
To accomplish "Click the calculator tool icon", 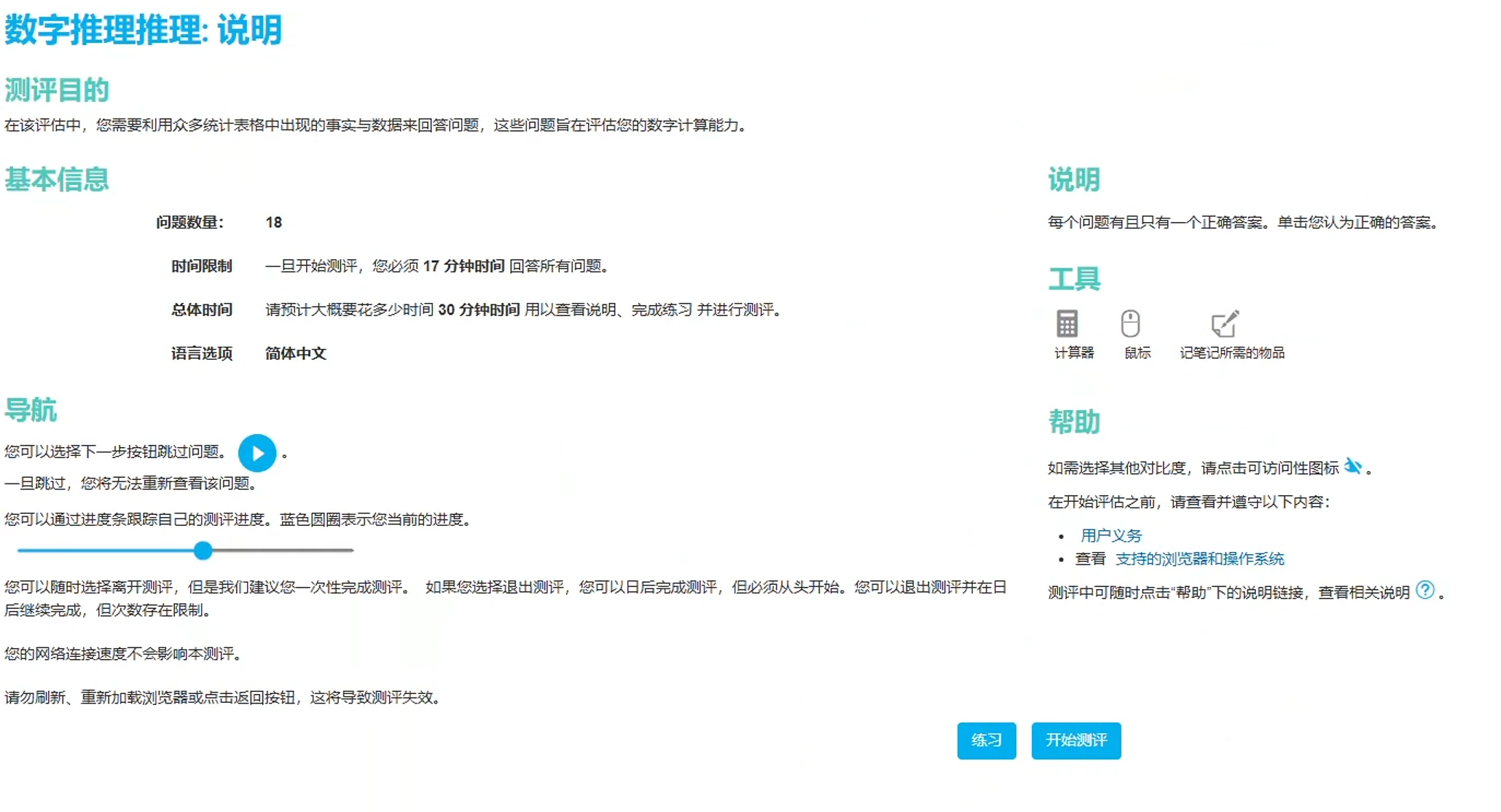I will [1067, 324].
